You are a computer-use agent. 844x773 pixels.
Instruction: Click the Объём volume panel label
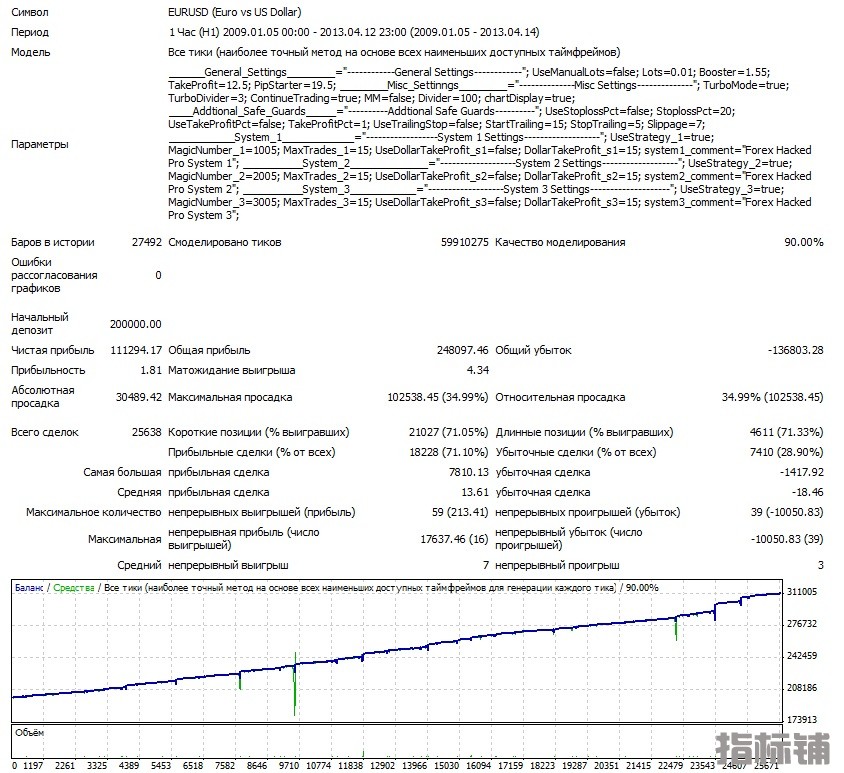(x=30, y=735)
